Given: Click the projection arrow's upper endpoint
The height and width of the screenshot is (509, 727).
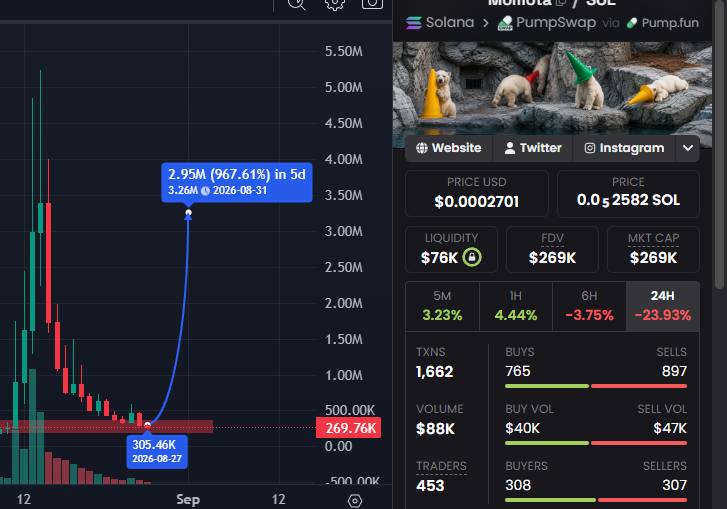Looking at the screenshot, I should (188, 213).
